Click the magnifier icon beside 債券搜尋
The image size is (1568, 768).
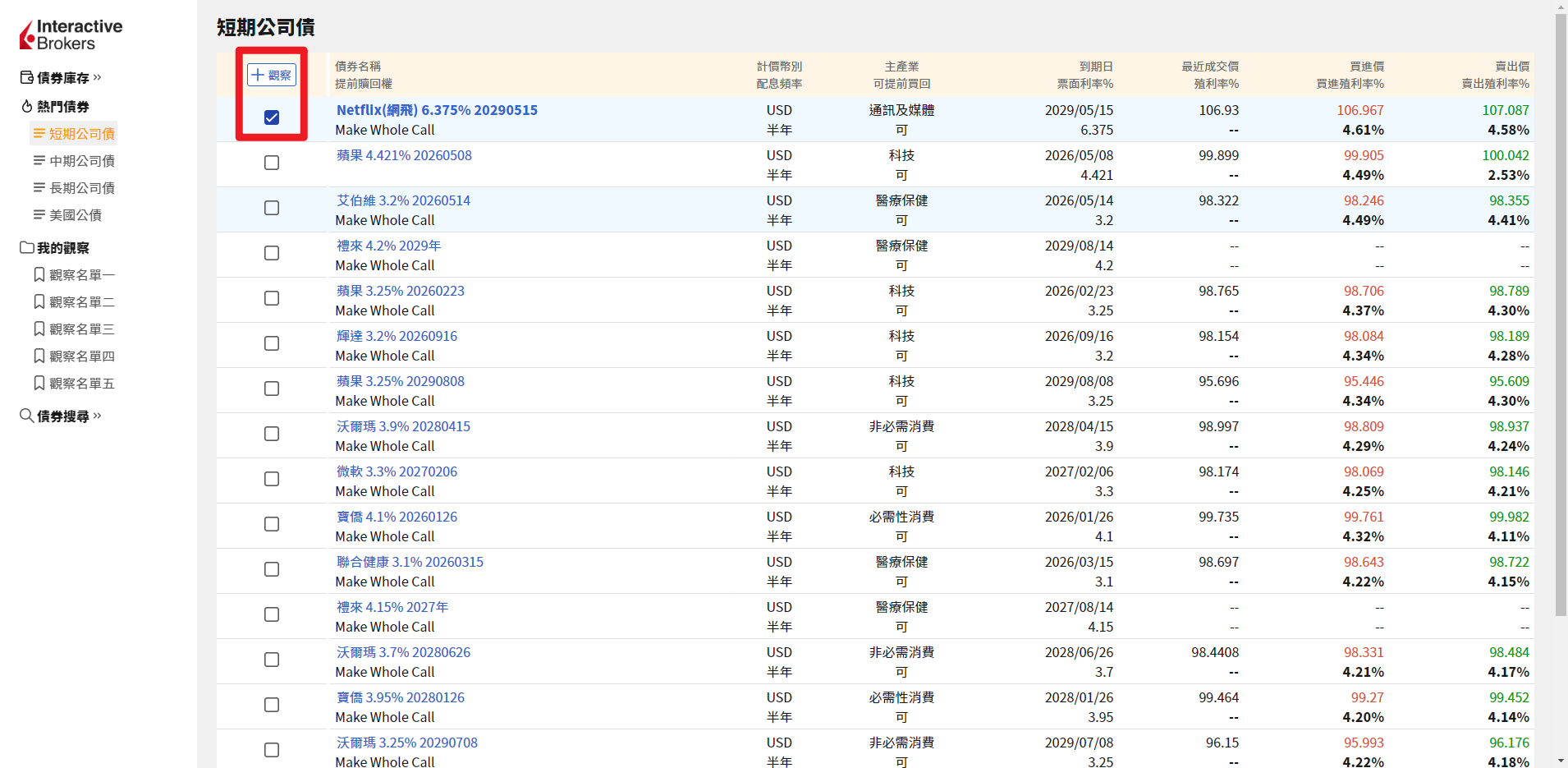coord(26,416)
